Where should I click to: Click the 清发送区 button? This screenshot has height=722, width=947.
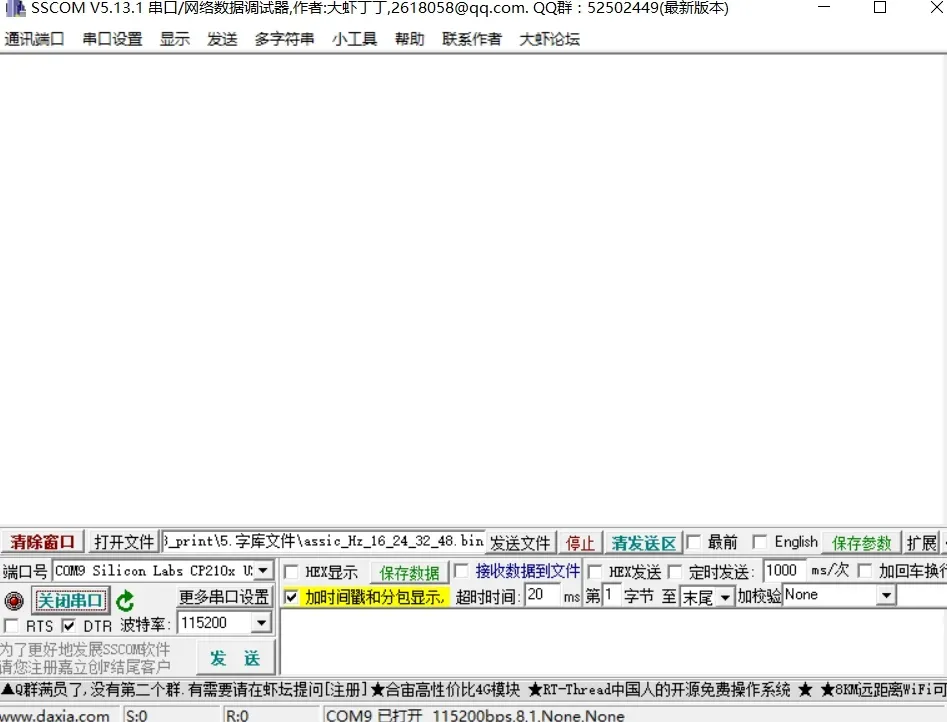[x=644, y=543]
